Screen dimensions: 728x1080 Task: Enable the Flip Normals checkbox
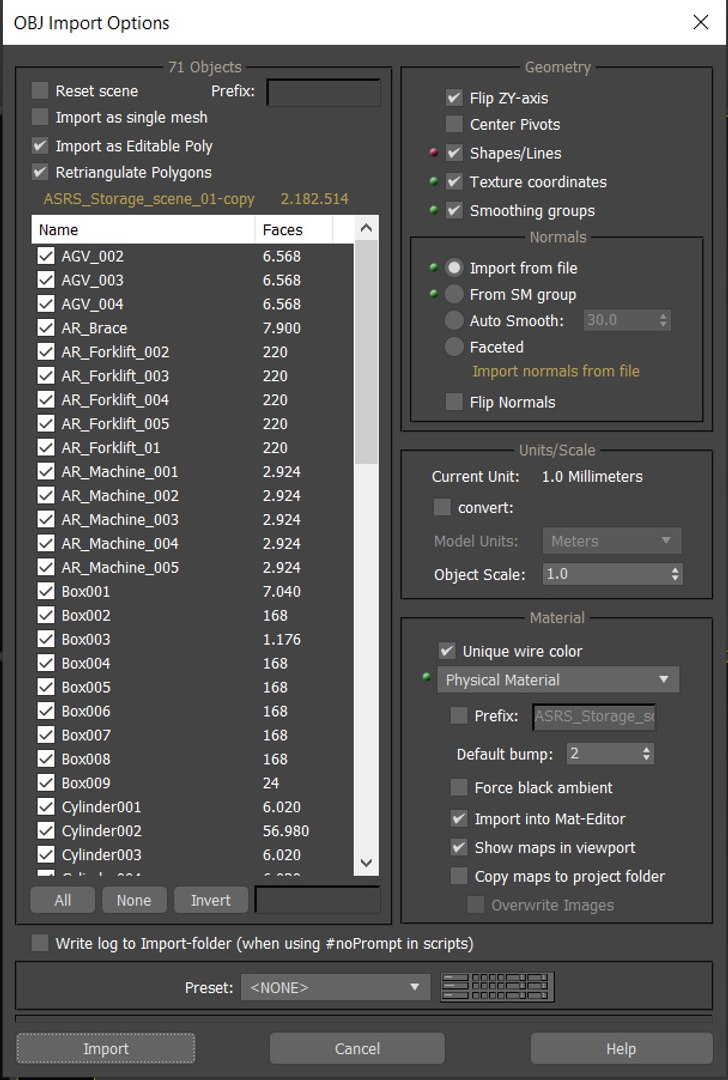454,402
